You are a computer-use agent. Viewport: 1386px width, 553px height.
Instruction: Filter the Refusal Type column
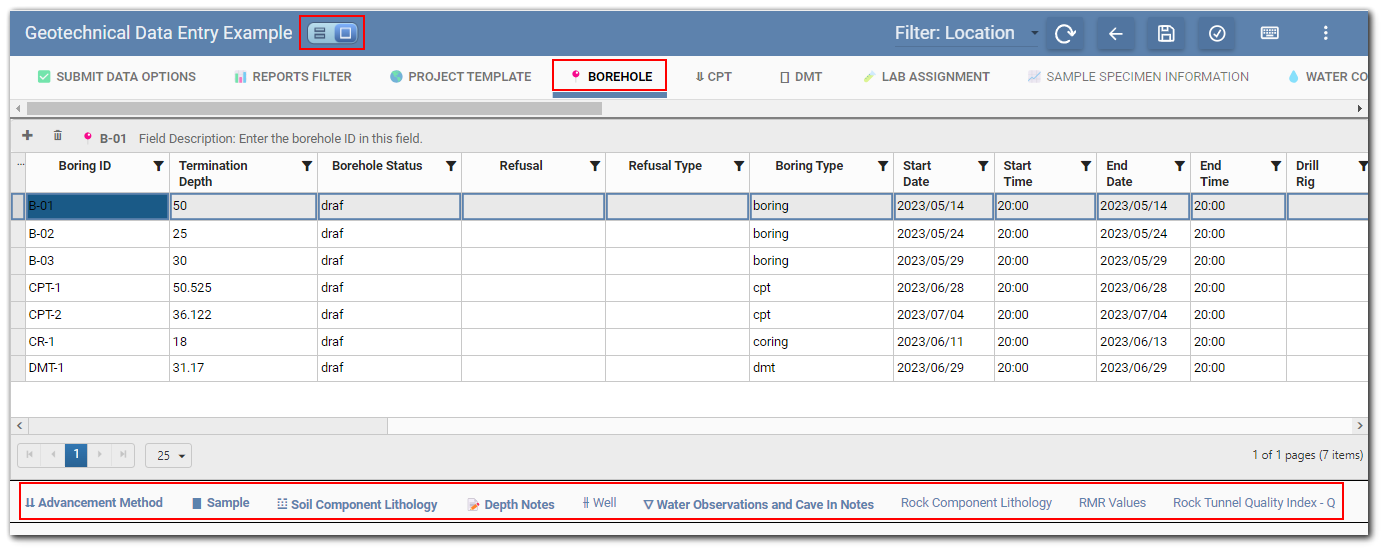(738, 166)
